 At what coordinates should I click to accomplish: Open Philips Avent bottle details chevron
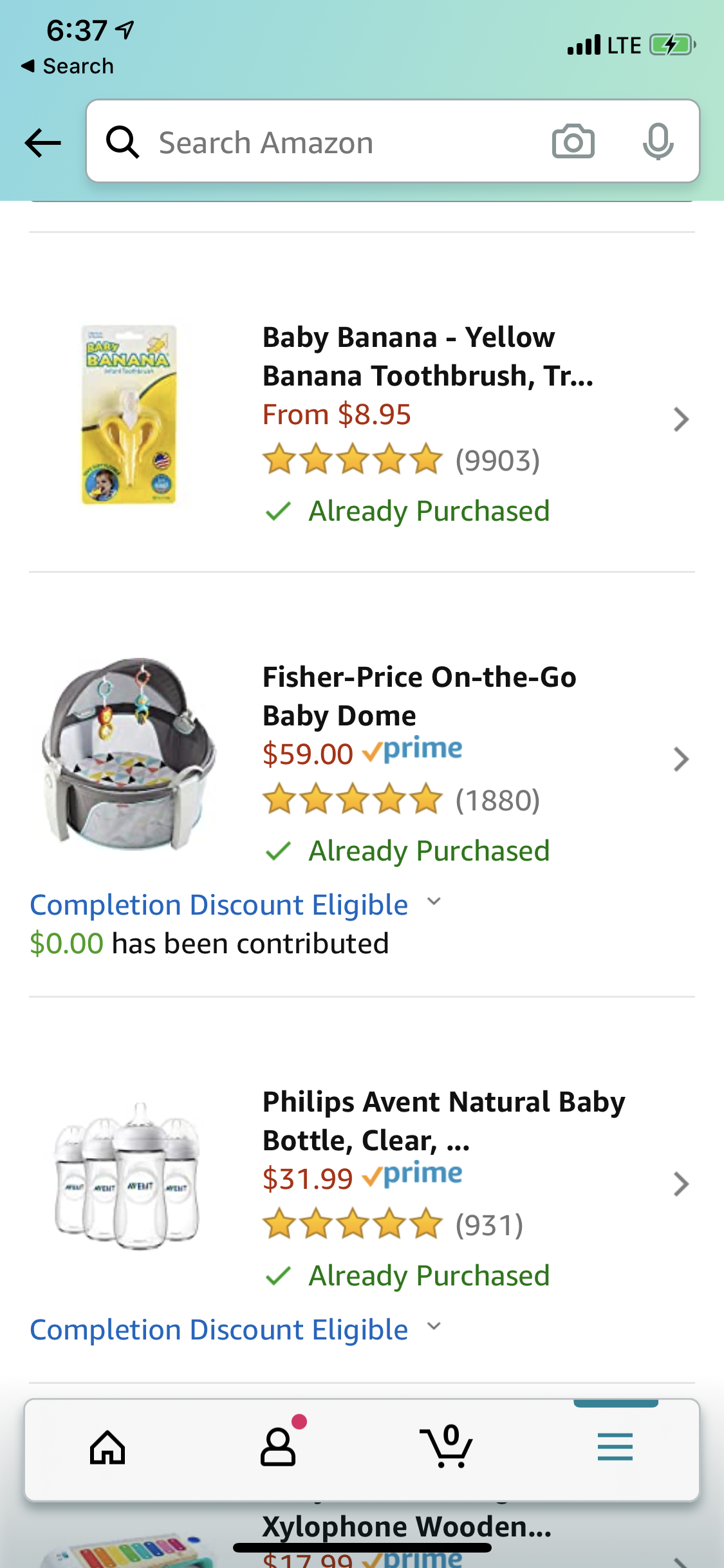pos(680,1184)
